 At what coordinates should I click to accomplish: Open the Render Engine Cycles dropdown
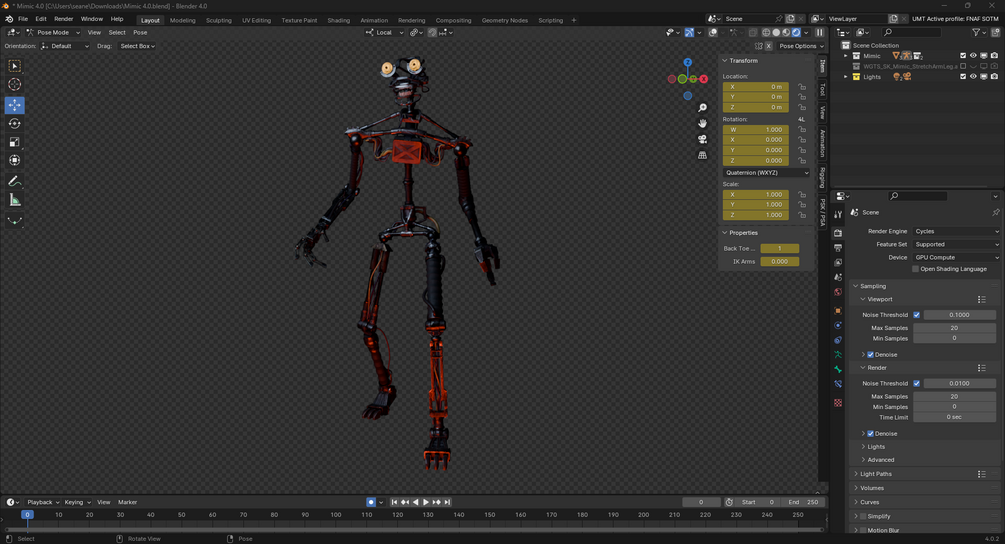[956, 231]
